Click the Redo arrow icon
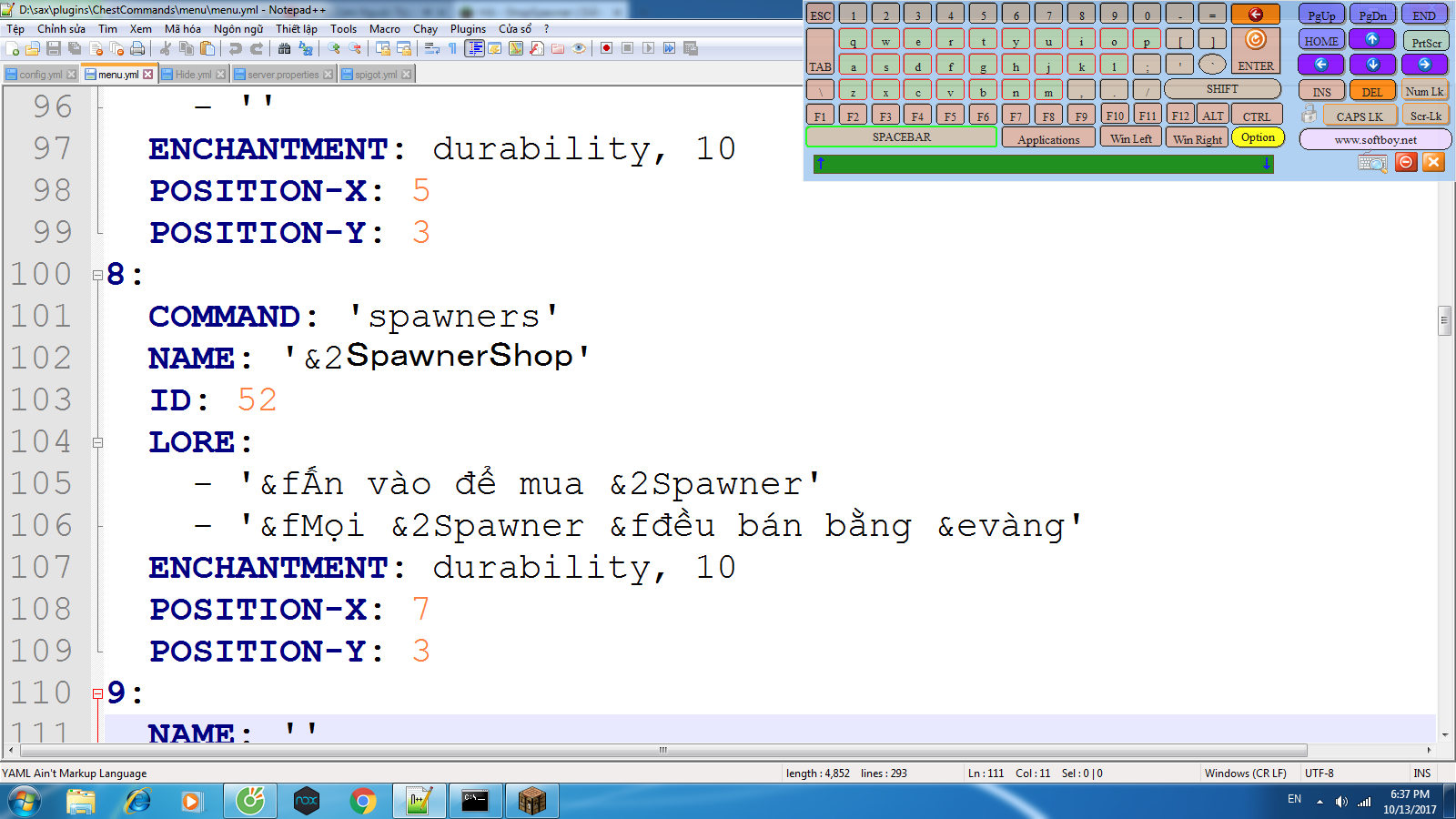 [257, 48]
